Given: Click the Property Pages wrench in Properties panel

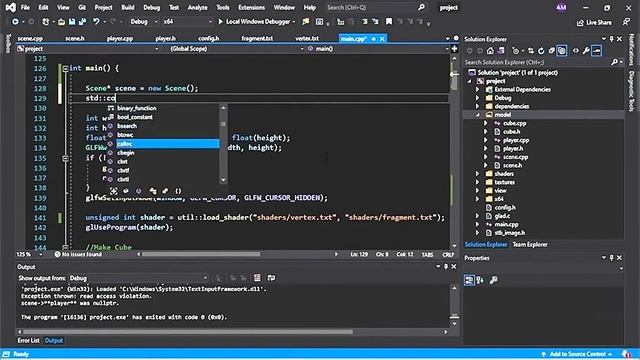Looking at the screenshot, I should (493, 280).
